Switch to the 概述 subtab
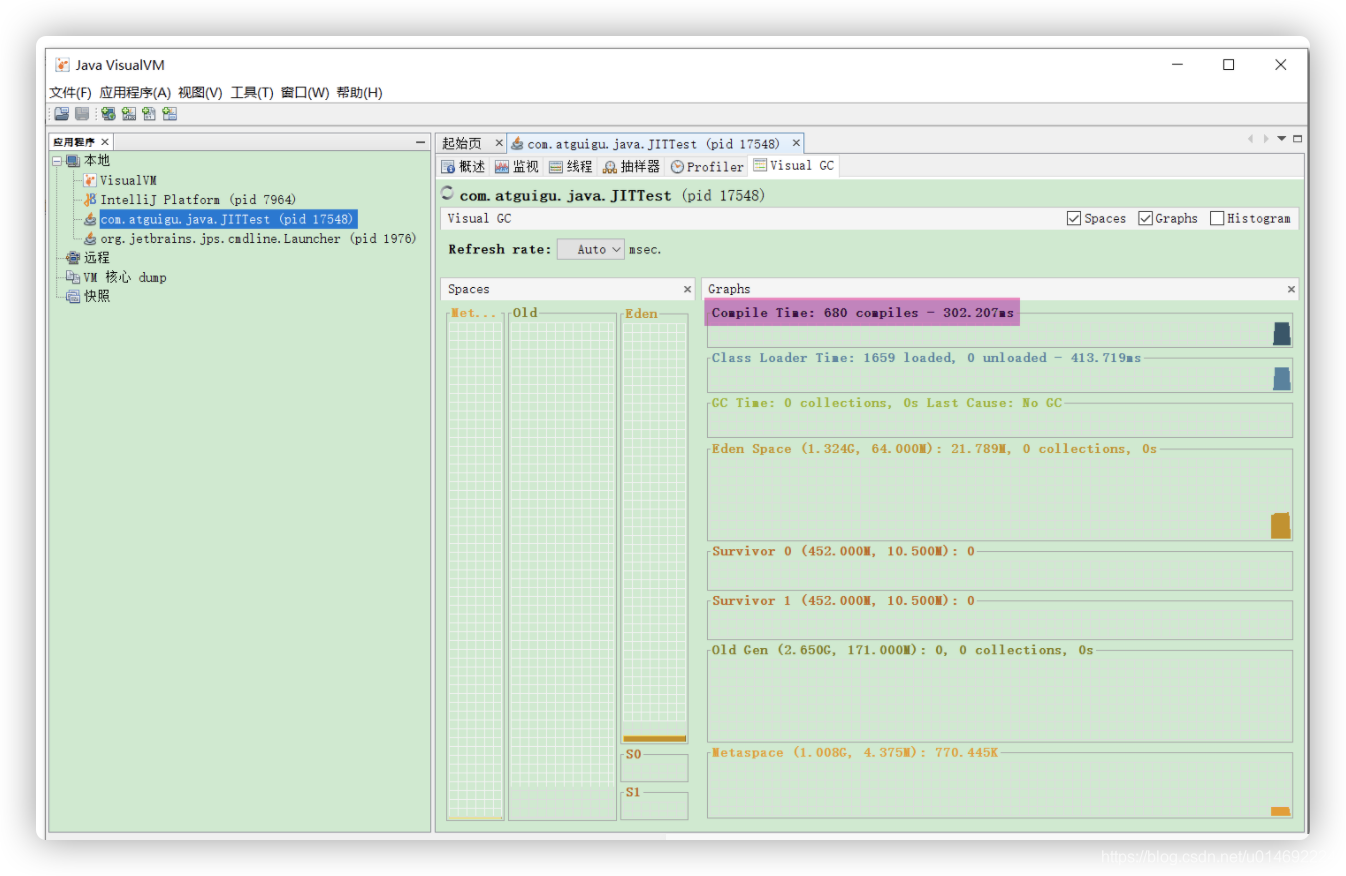The width and height of the screenshot is (1346, 876). [x=463, y=167]
